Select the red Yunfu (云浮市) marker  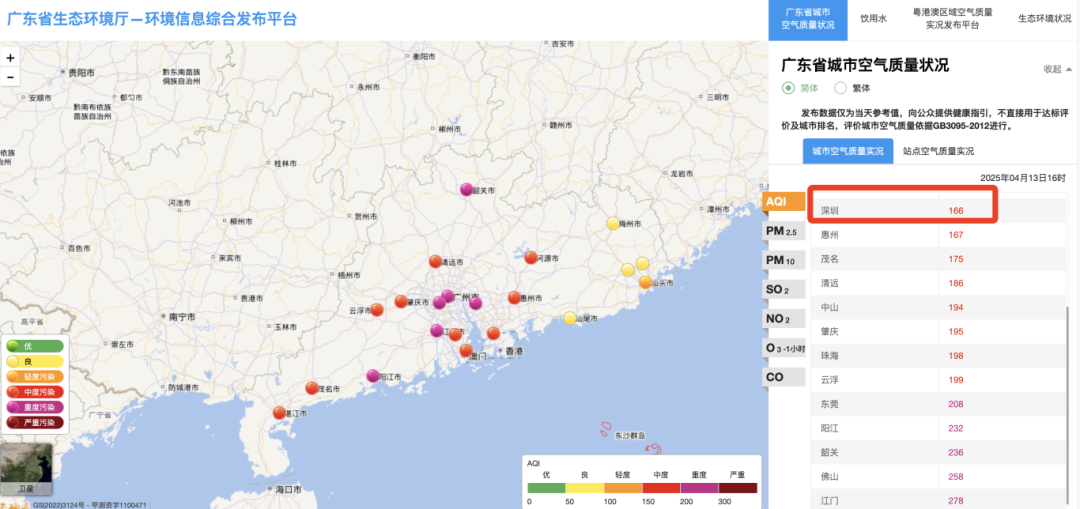[x=377, y=310]
